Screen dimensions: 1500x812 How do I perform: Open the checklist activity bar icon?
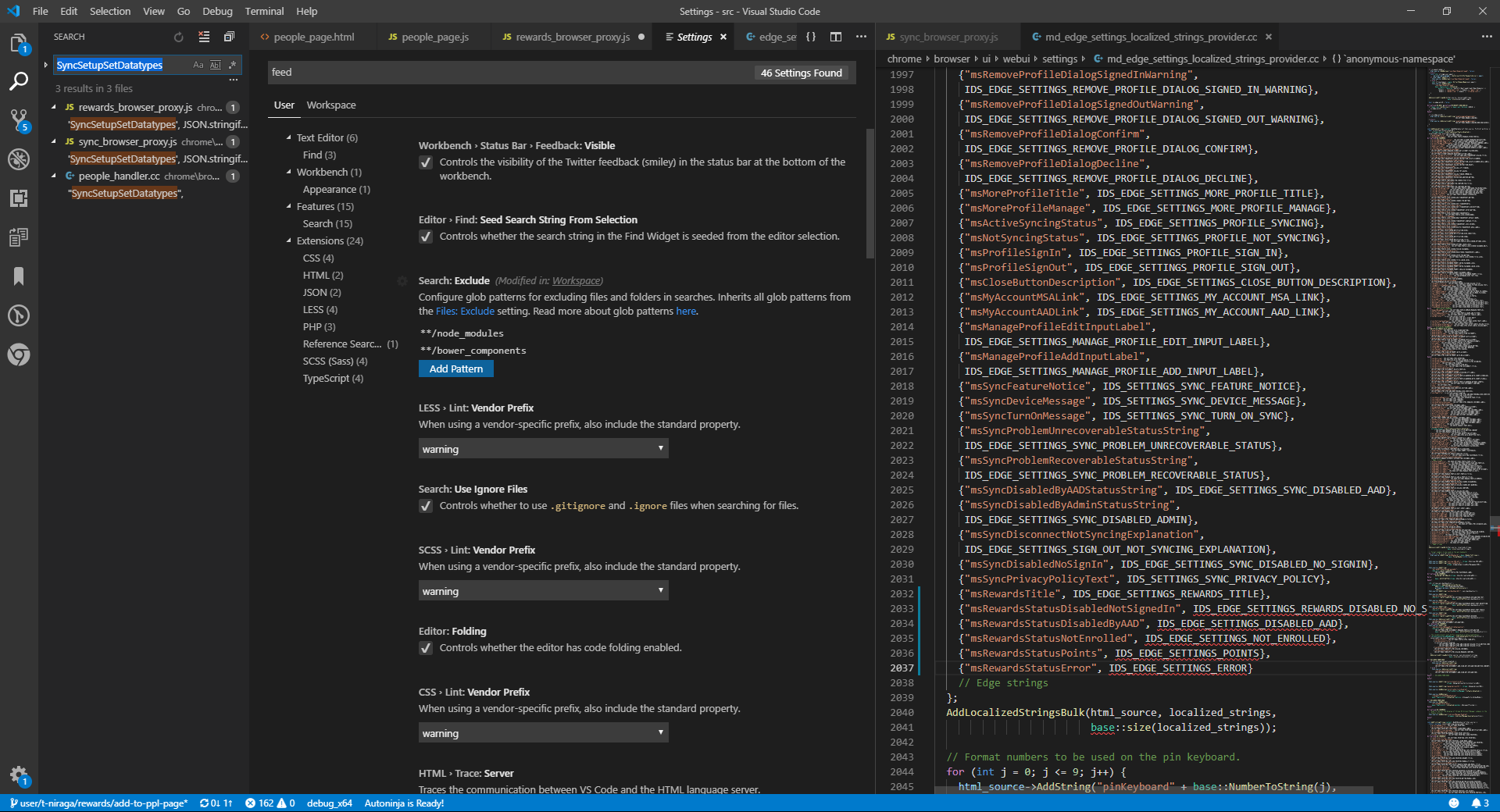(x=19, y=237)
